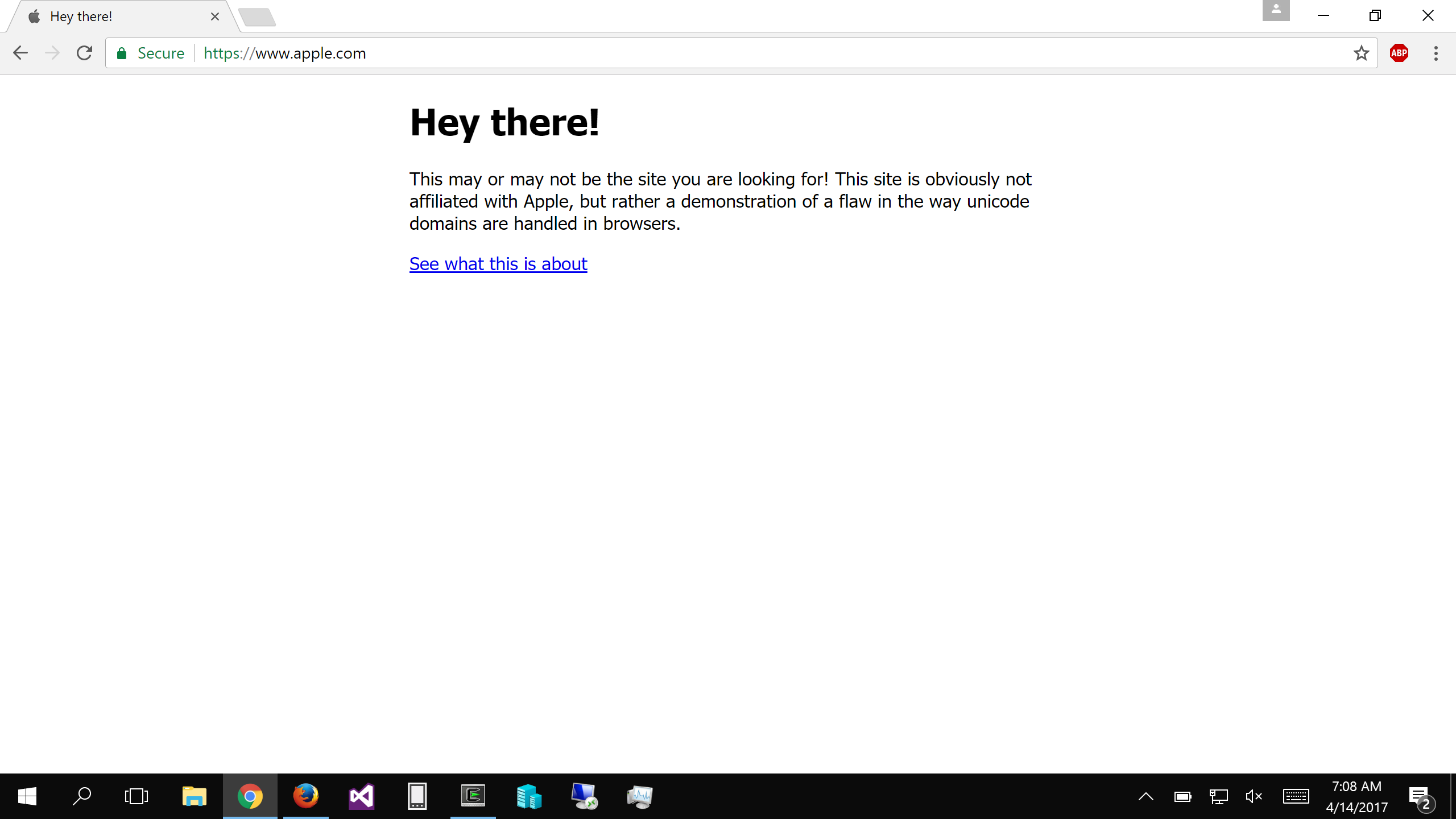Click the AdBlock Plus icon in toolbar
This screenshot has height=819, width=1456.
(1398, 53)
